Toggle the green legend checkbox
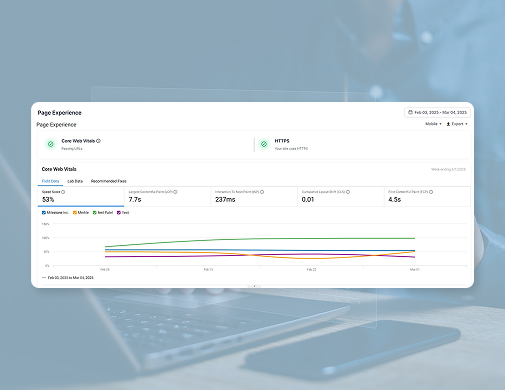The height and width of the screenshot is (390, 505). 95,213
